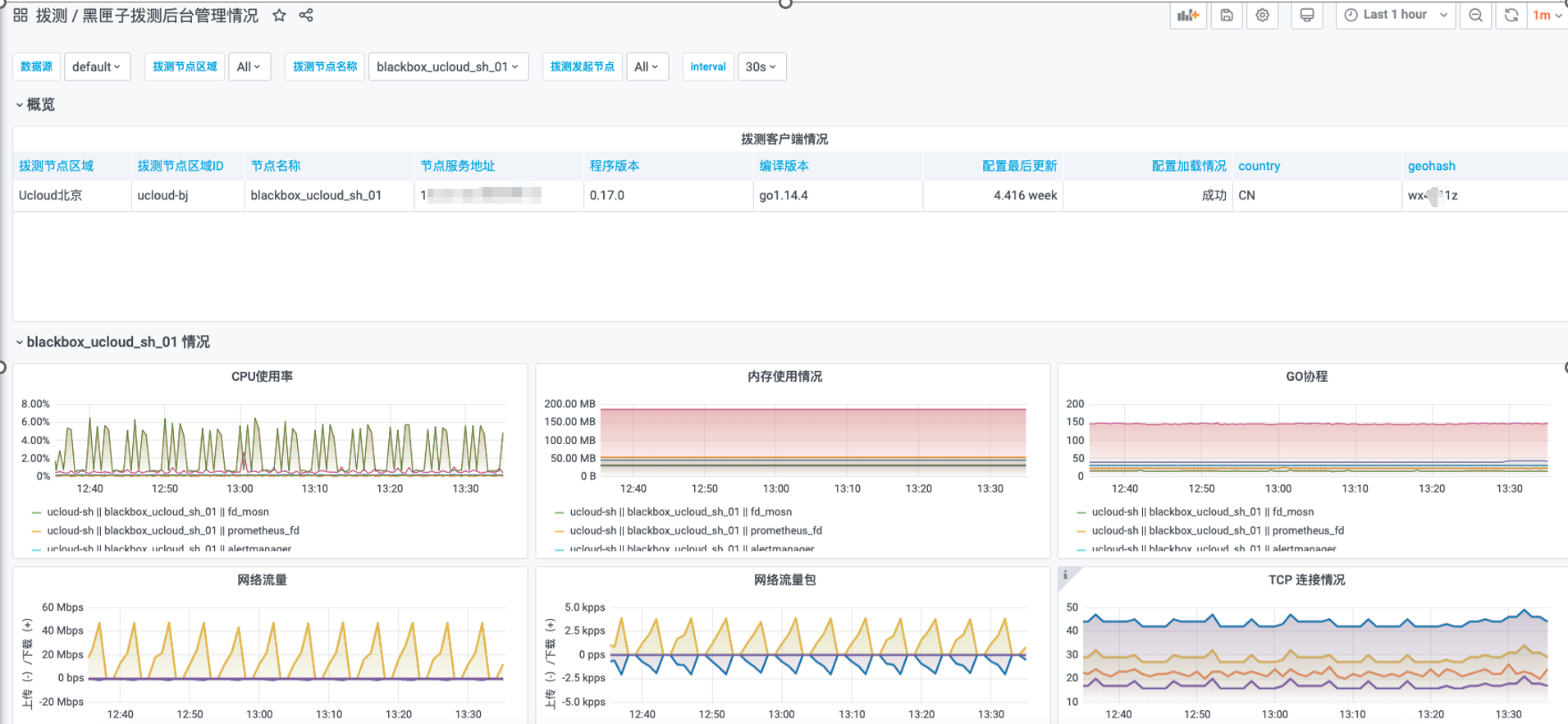This screenshot has height=724, width=1568.
Task: Click the prometheus_fd color line in CPU legend
Action: pyautogui.click(x=36, y=531)
